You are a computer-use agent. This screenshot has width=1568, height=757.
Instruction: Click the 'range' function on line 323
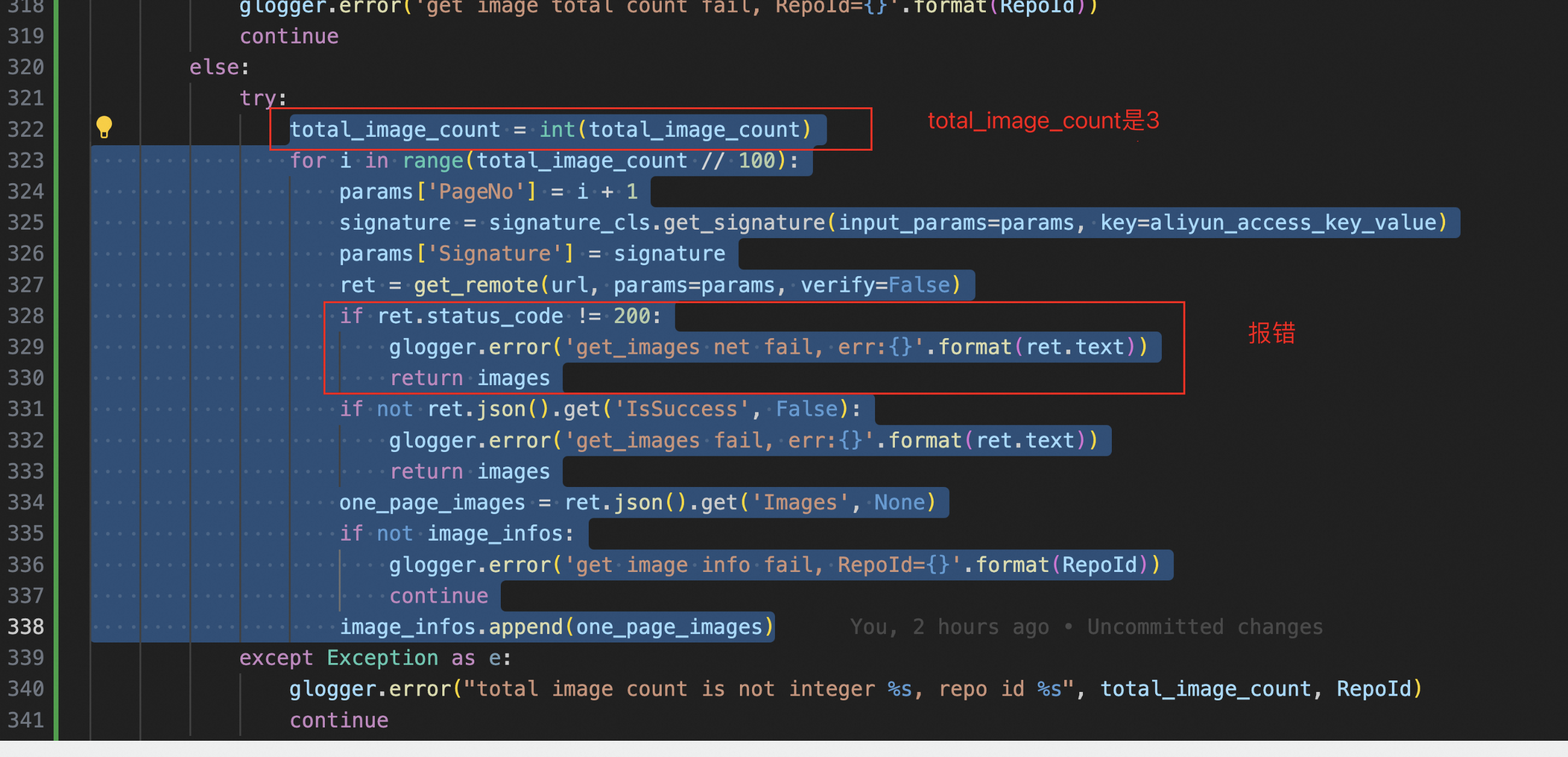point(433,161)
